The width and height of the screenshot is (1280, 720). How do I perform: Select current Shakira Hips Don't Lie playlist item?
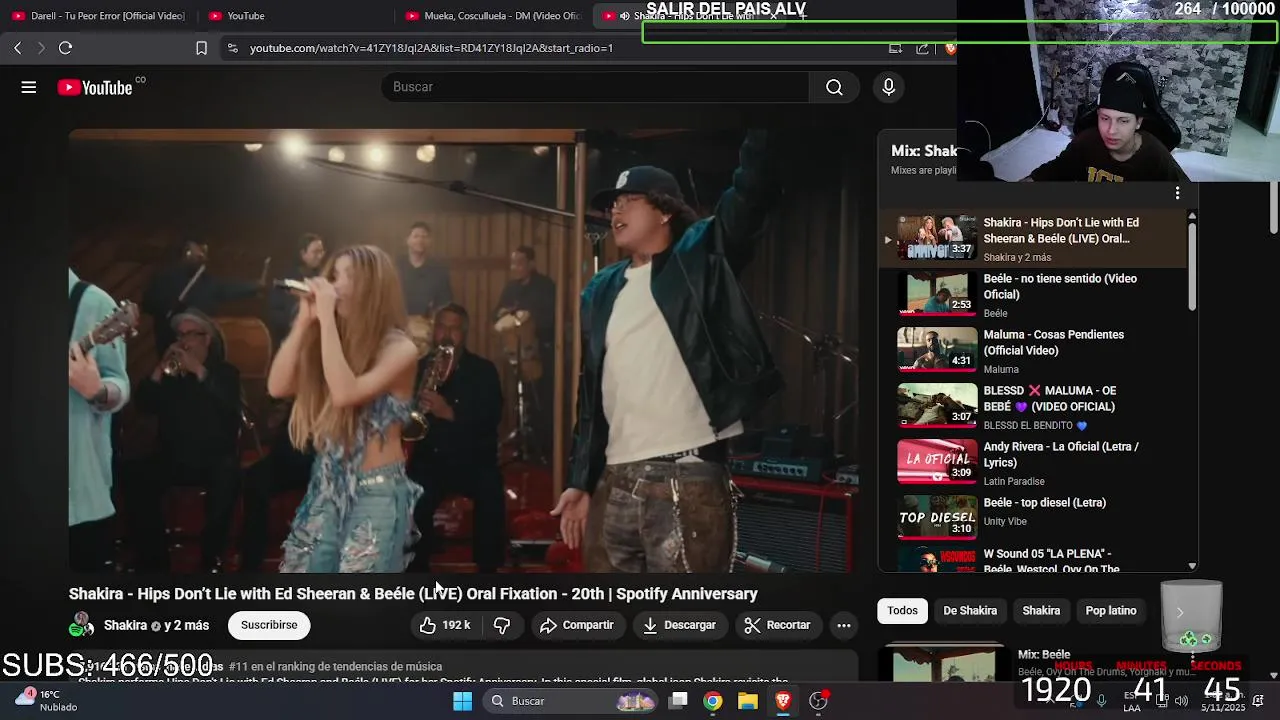pyautogui.click(x=1030, y=239)
